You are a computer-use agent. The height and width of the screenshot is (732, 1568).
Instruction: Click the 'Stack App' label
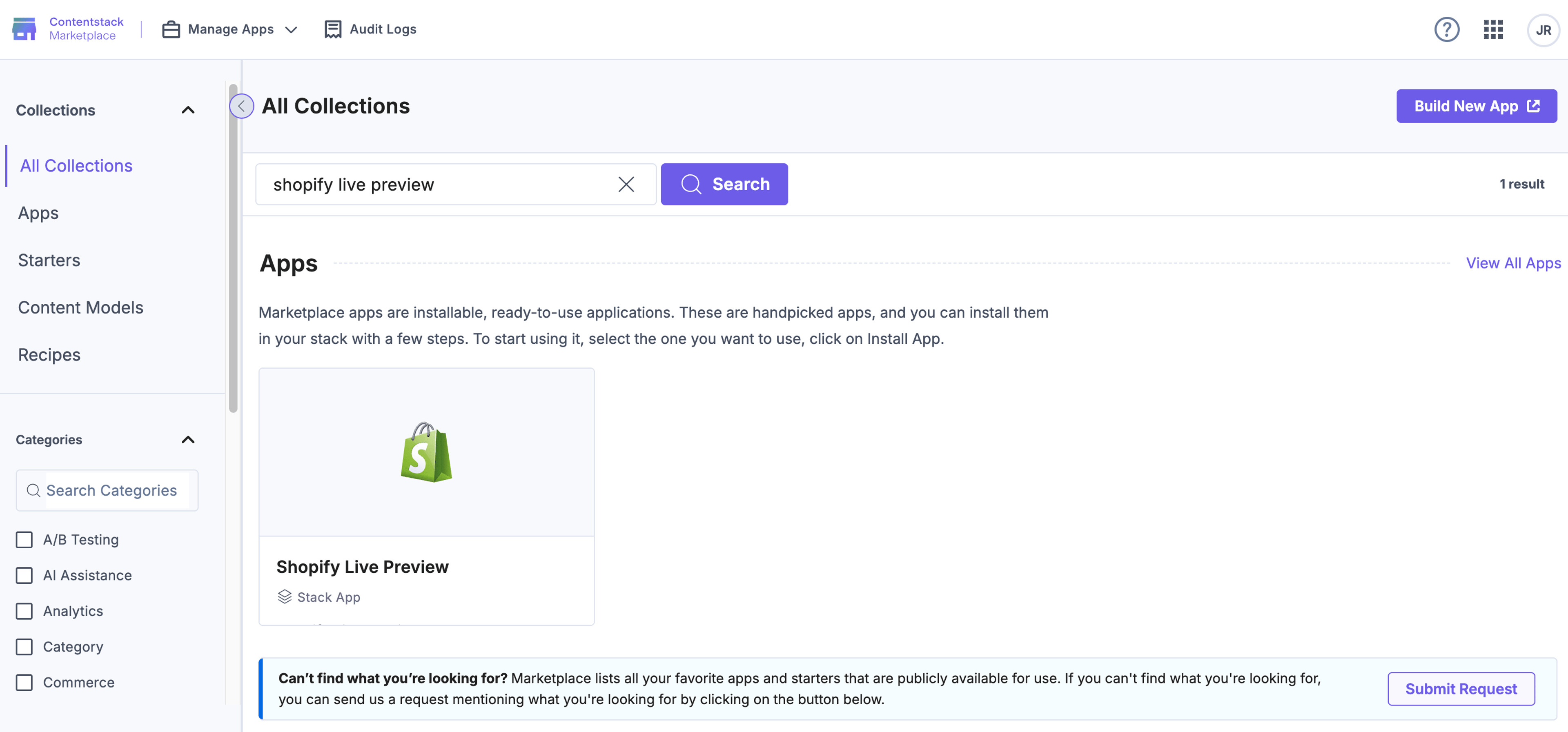pos(329,598)
